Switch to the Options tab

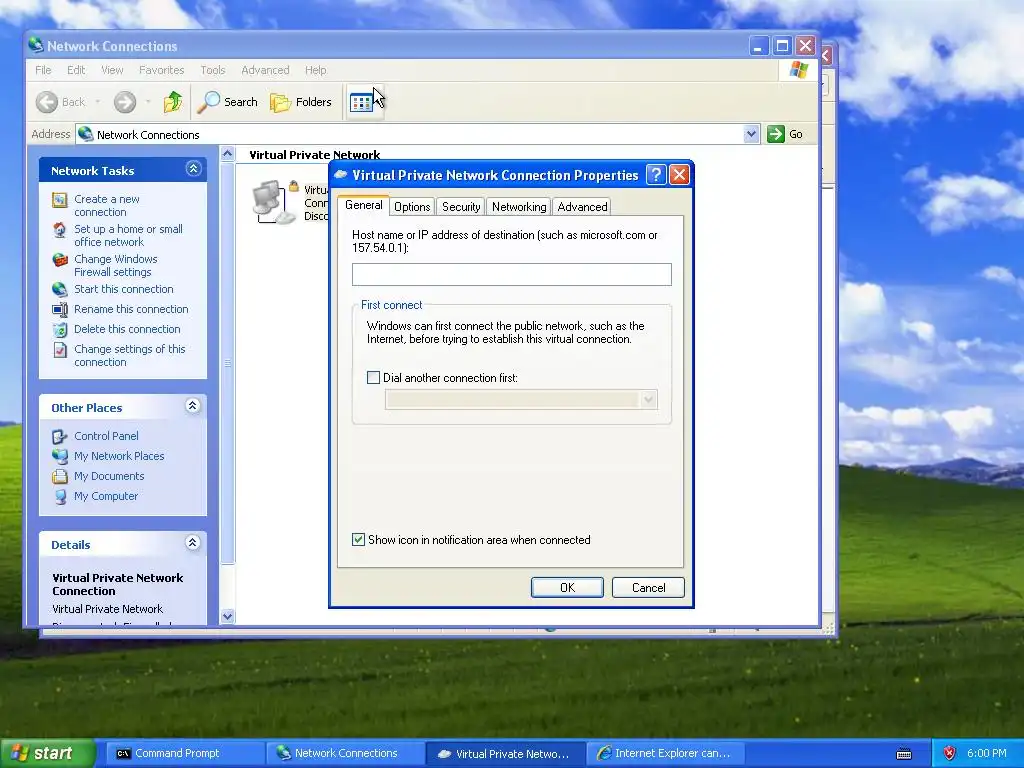[x=412, y=207]
